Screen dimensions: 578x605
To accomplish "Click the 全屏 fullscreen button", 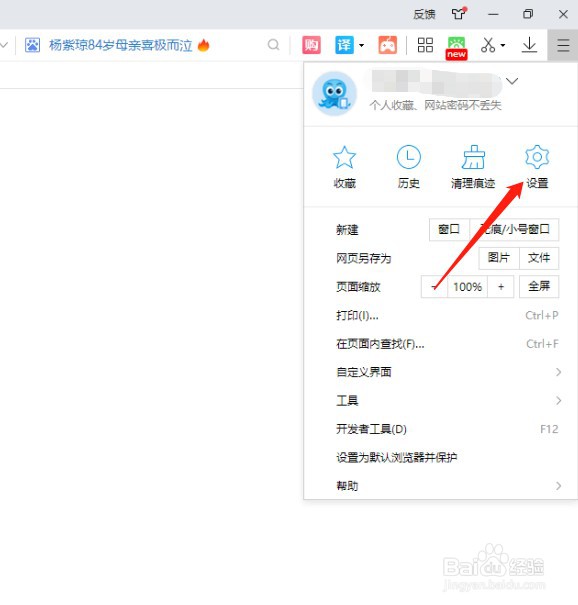I will click(539, 286).
